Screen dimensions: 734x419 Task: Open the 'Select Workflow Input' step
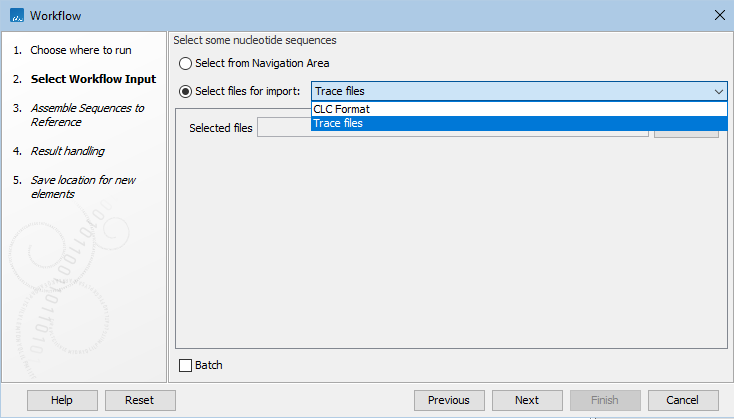(x=93, y=79)
